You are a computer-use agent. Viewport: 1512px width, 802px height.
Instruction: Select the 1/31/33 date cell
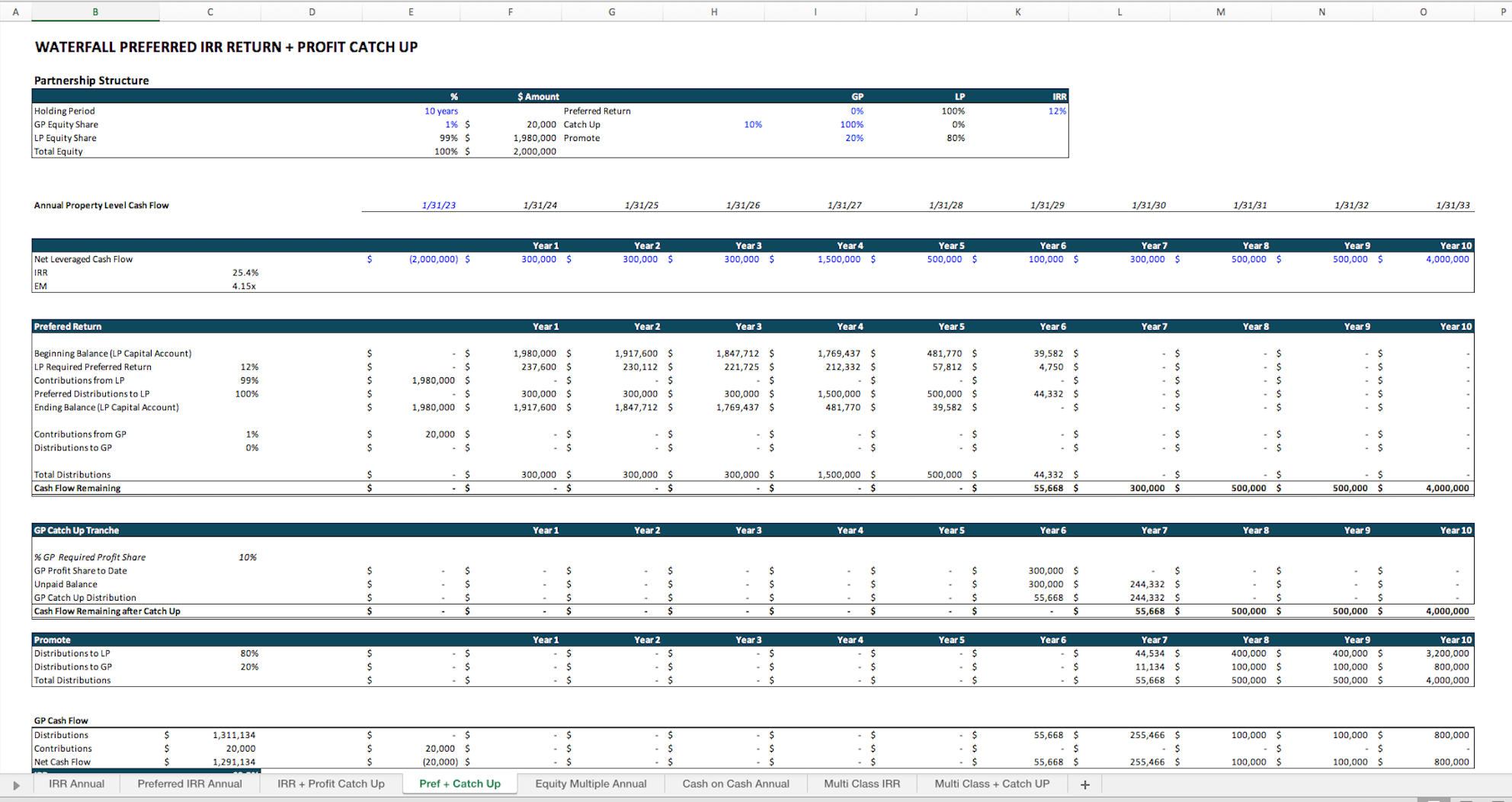[x=1453, y=206]
